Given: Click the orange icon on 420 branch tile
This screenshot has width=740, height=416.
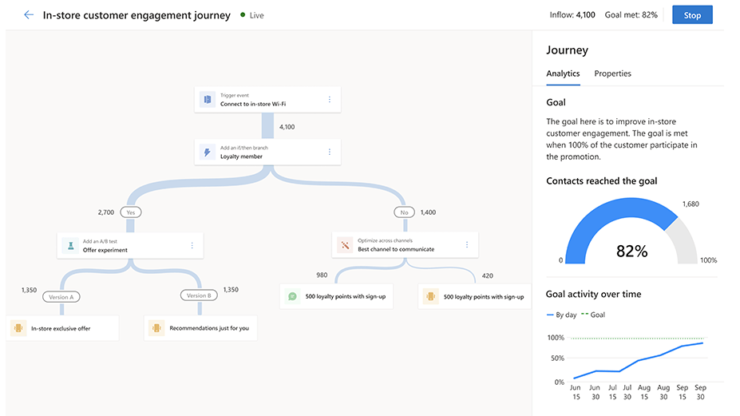Looking at the screenshot, I should coord(430,297).
